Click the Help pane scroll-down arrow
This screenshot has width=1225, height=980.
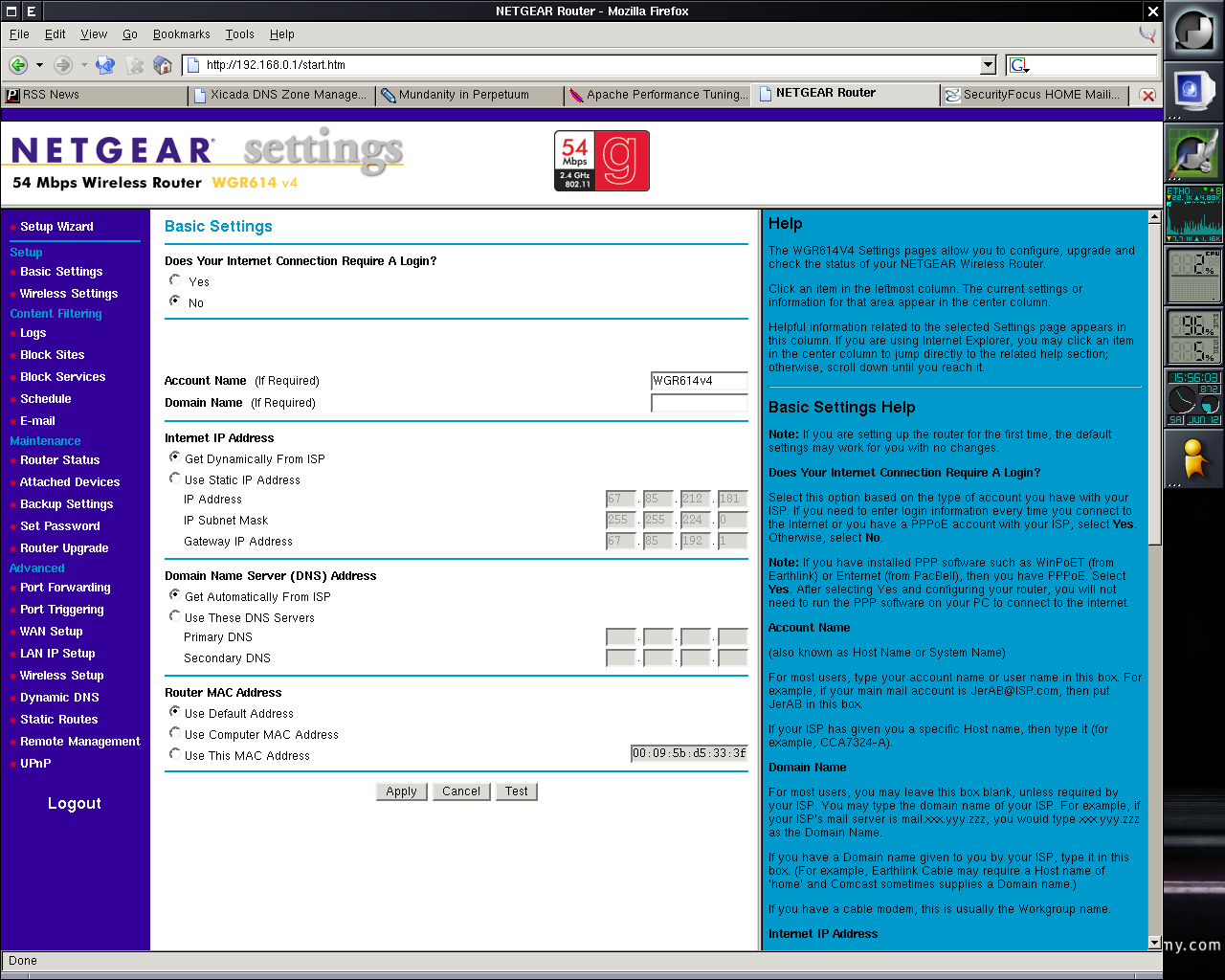point(1155,944)
